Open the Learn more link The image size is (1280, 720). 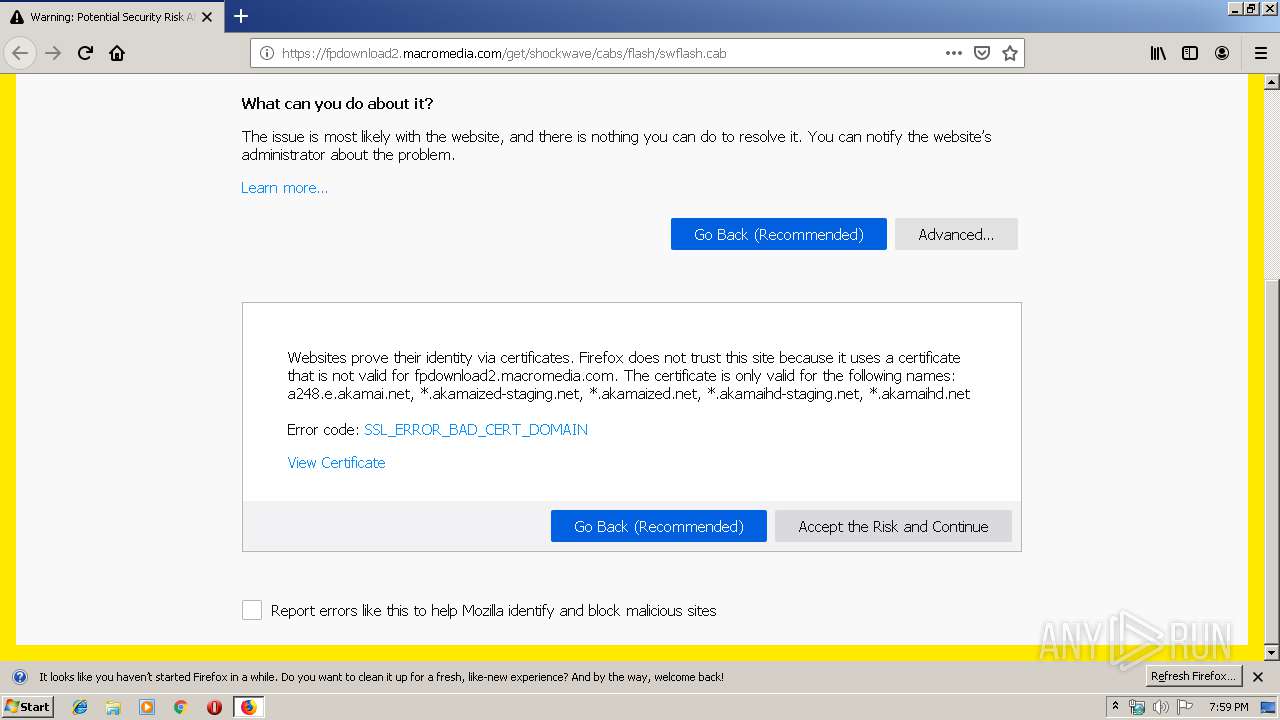tap(284, 188)
